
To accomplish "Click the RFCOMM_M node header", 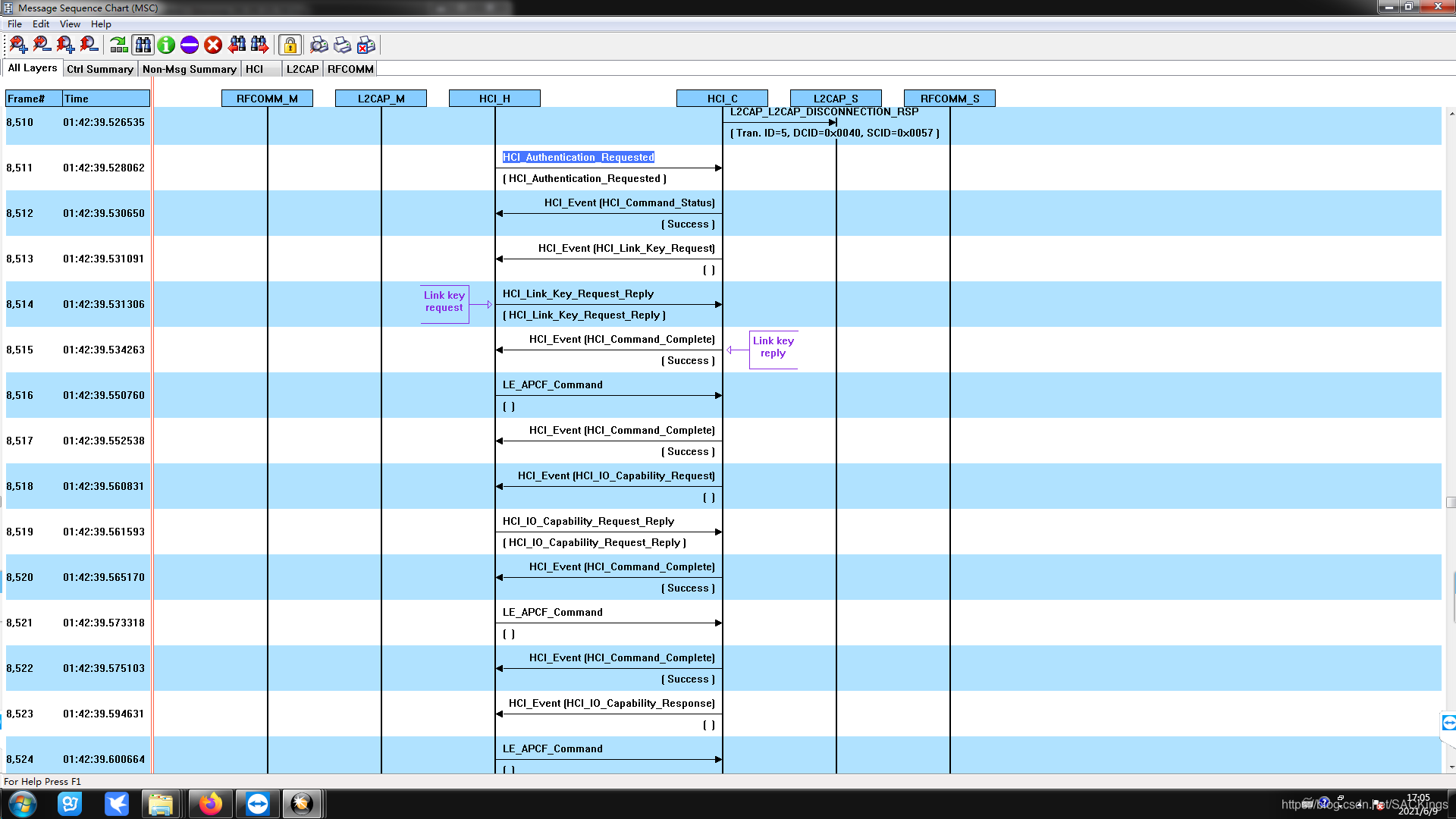I will click(267, 99).
